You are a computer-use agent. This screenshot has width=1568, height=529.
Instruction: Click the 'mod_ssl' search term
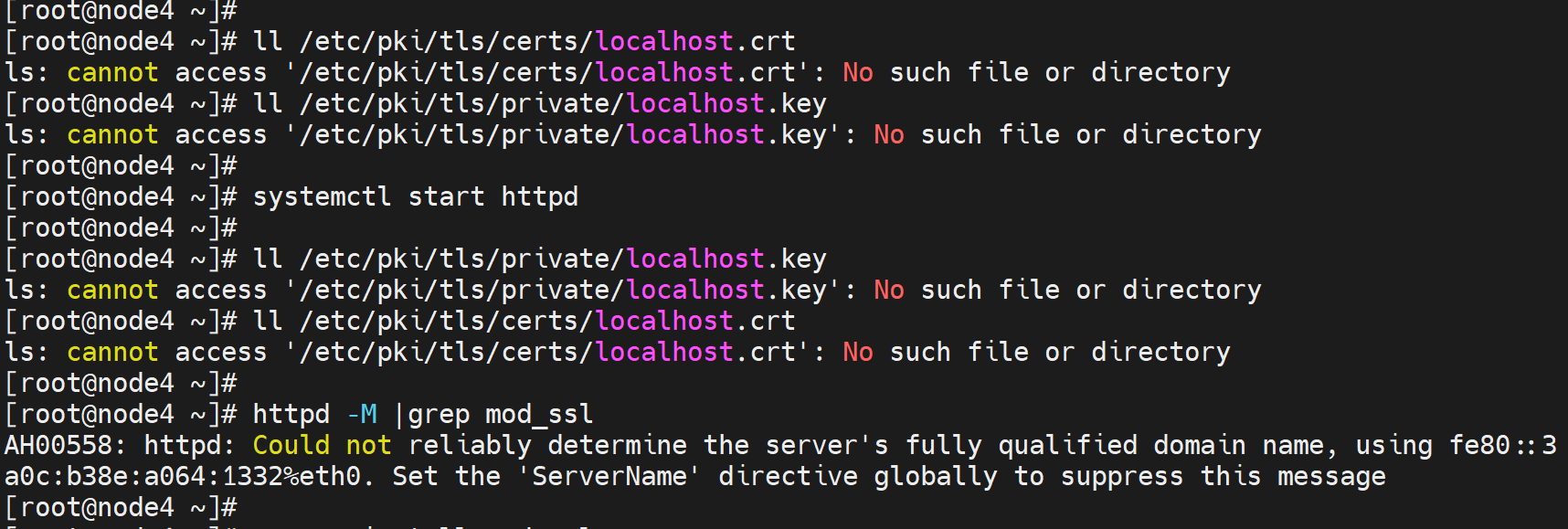(539, 415)
